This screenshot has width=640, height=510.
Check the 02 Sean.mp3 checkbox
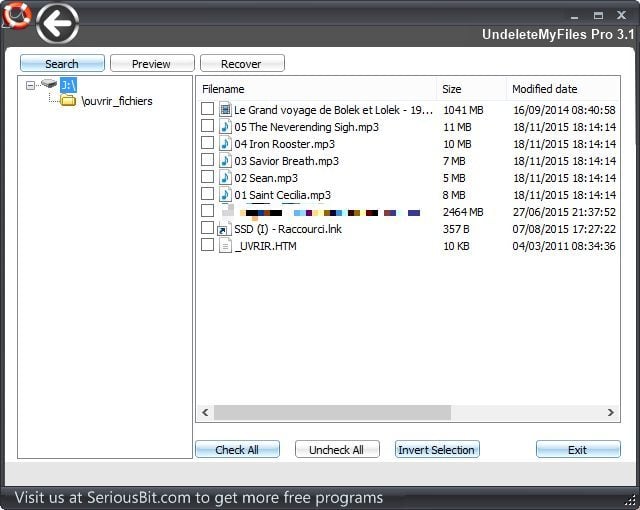pyautogui.click(x=207, y=177)
